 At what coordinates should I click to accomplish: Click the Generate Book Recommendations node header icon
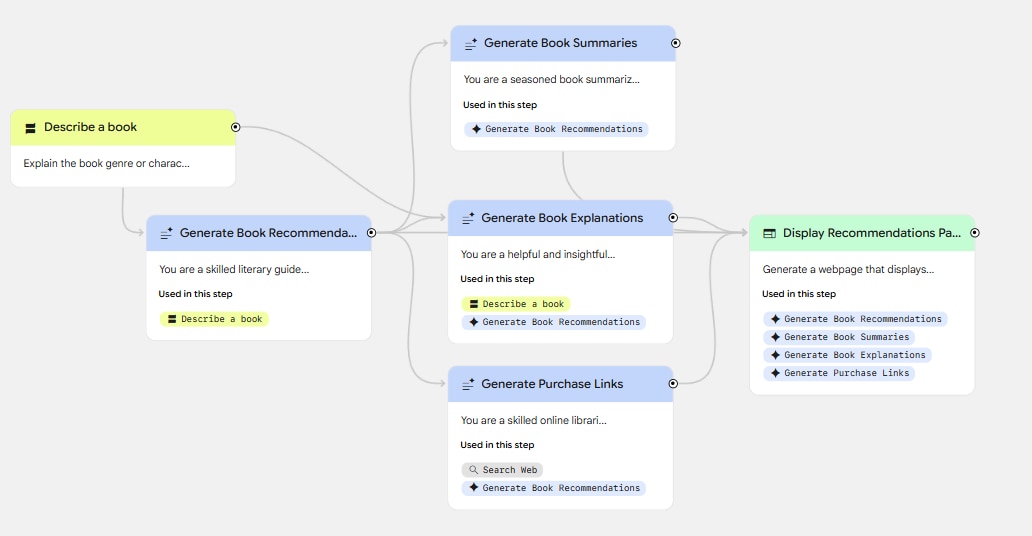click(x=166, y=233)
